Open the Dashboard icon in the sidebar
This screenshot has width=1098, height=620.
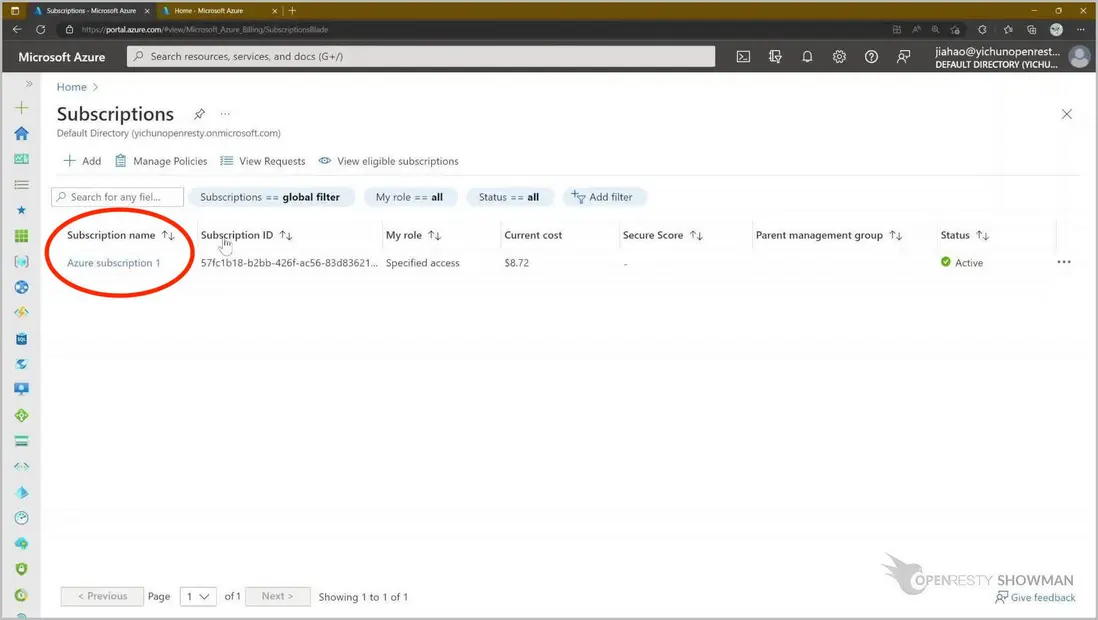pos(22,159)
